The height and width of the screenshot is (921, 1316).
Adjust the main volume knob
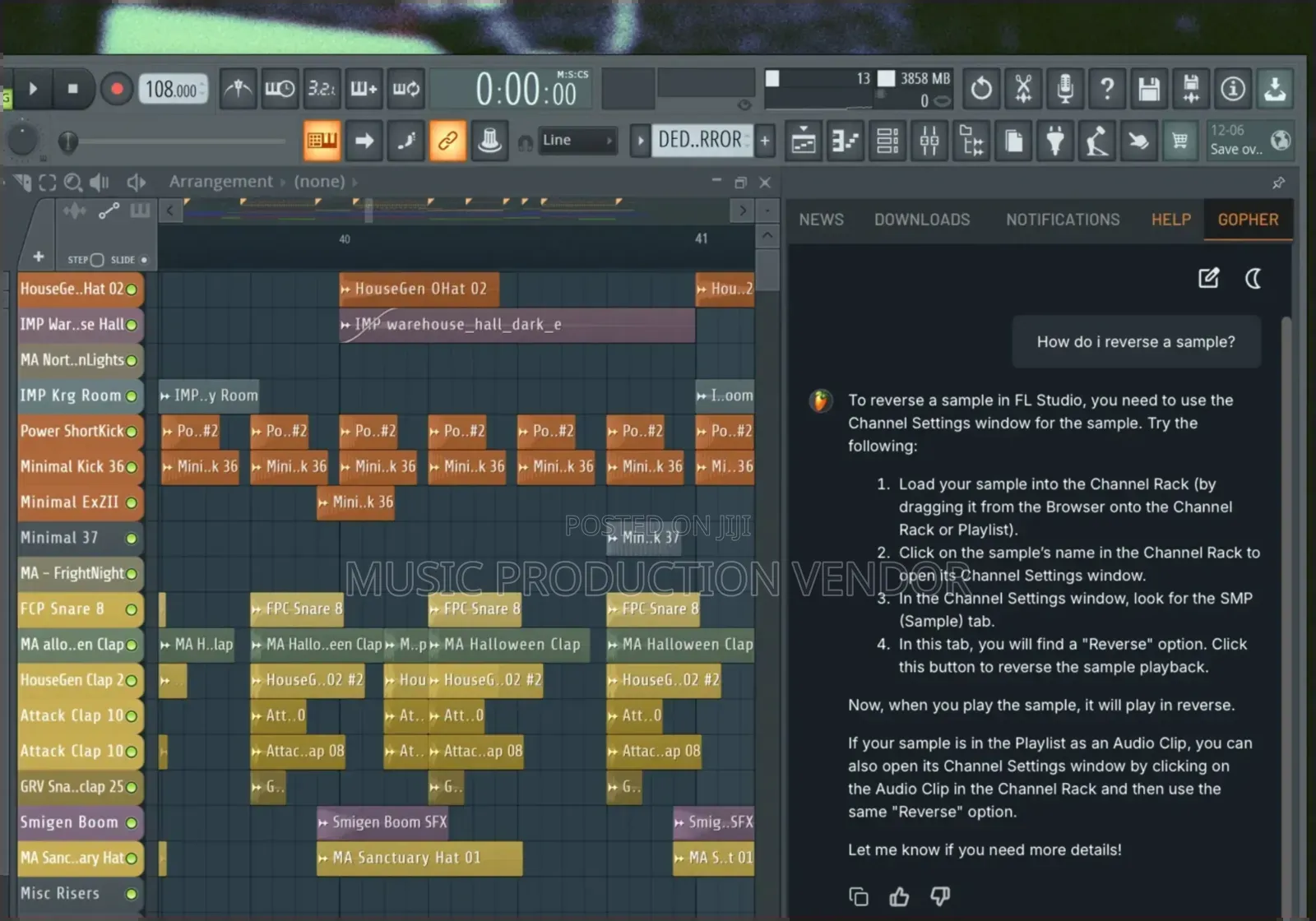point(21,140)
